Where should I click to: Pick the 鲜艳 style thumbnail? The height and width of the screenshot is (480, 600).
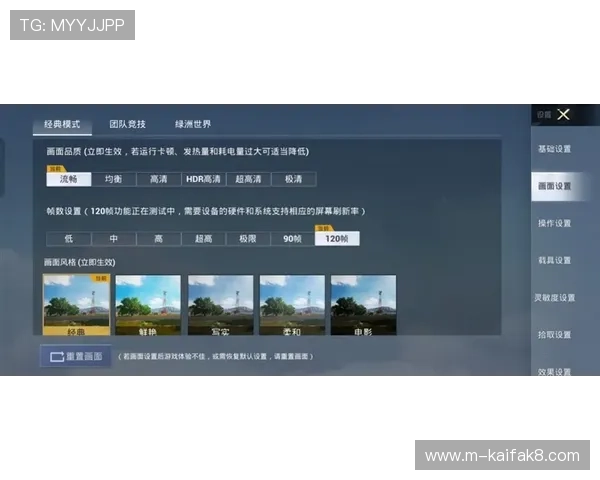[x=148, y=305]
